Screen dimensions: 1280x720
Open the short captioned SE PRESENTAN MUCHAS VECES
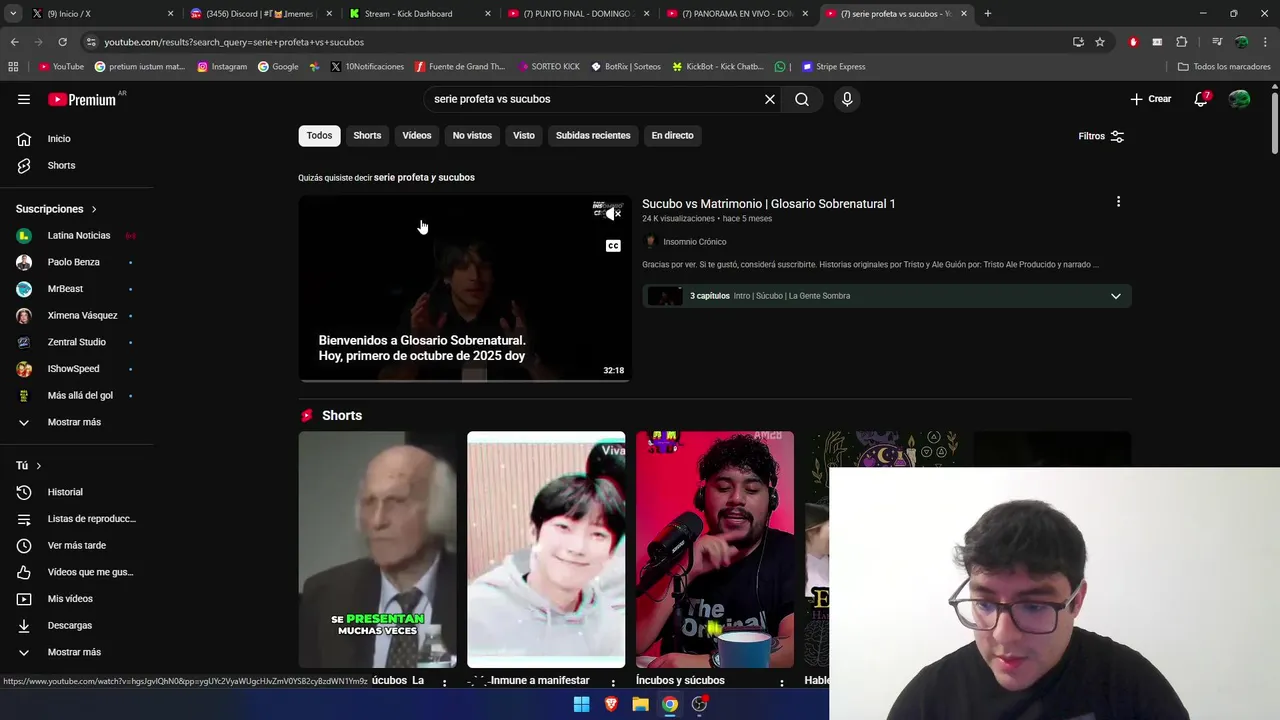(377, 549)
